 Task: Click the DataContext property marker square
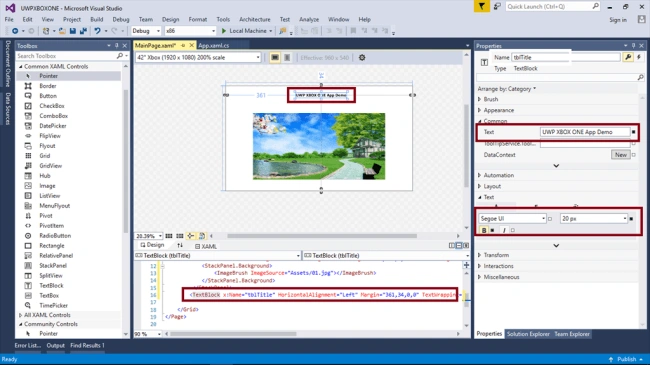tap(634, 155)
